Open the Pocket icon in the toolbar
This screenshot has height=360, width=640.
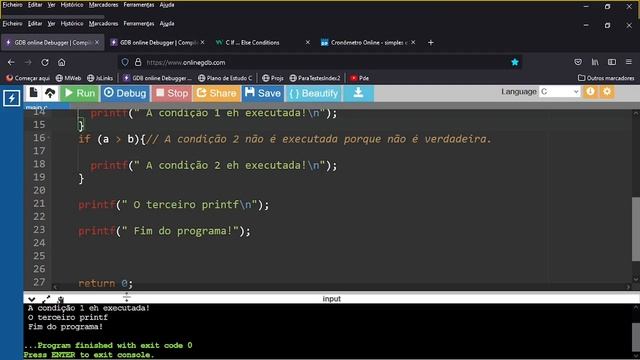click(578, 62)
